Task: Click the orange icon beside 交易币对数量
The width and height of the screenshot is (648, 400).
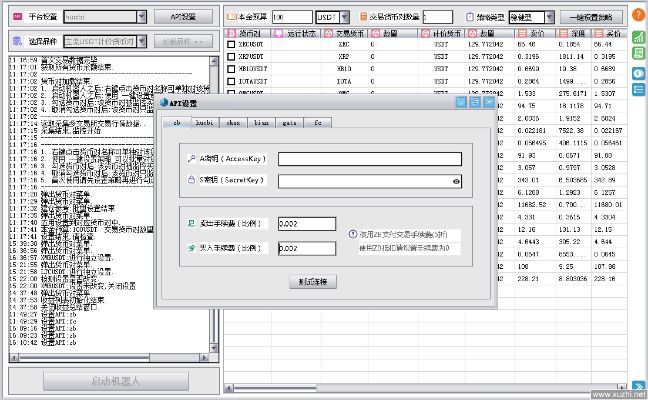Action: (364, 17)
